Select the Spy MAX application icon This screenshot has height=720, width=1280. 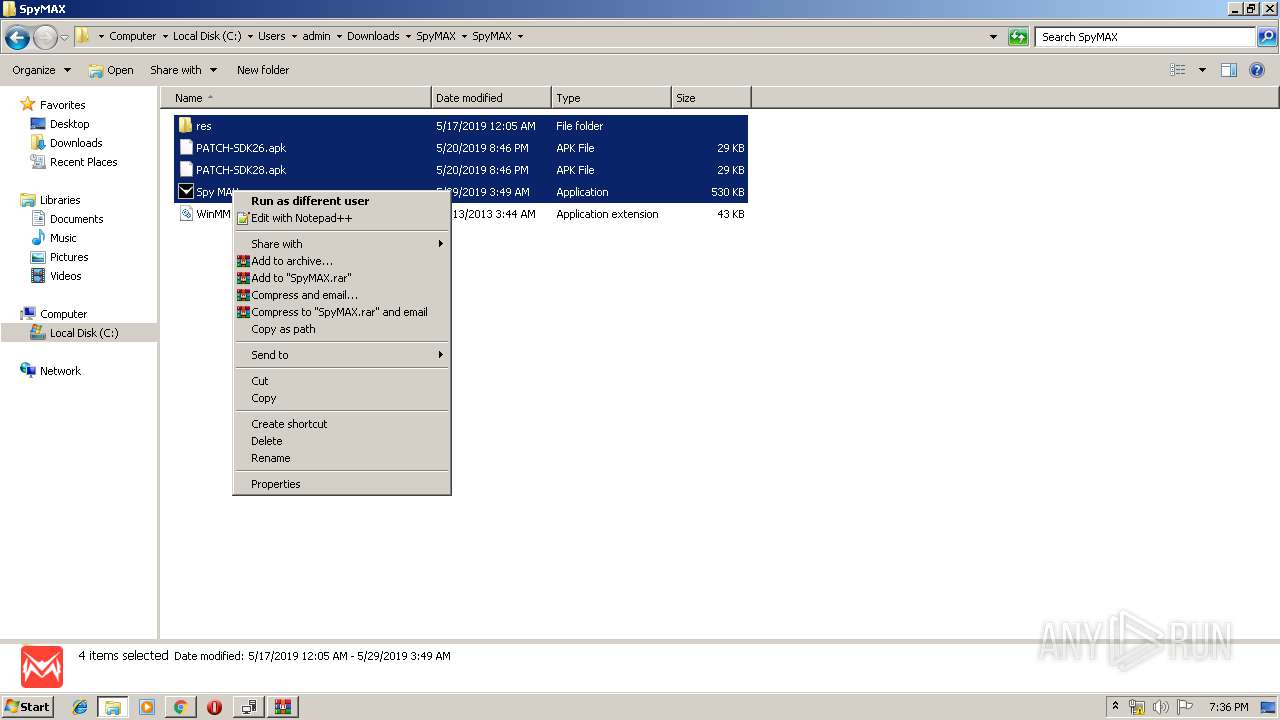click(x=185, y=192)
